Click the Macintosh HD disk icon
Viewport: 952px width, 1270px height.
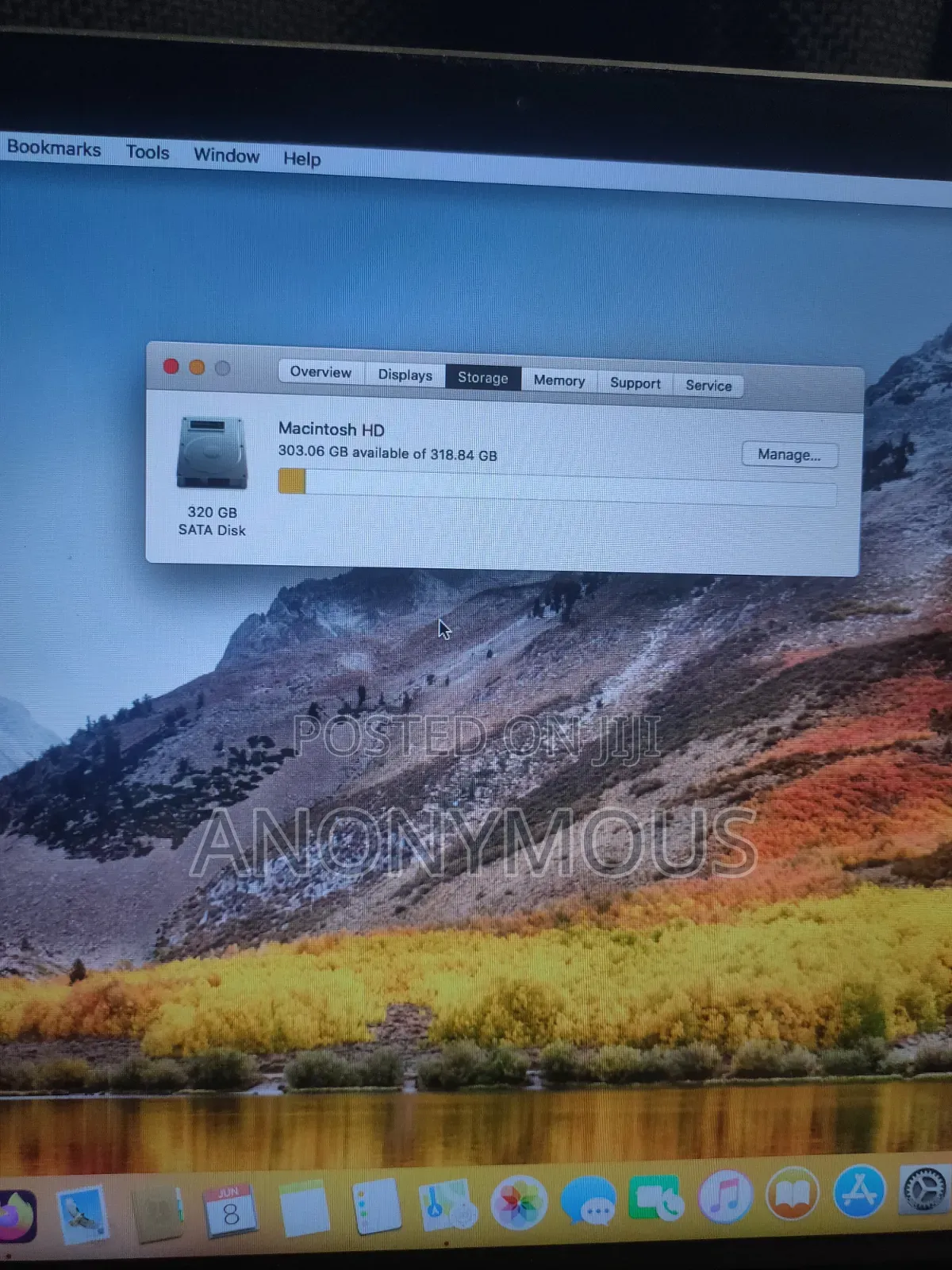[212, 452]
